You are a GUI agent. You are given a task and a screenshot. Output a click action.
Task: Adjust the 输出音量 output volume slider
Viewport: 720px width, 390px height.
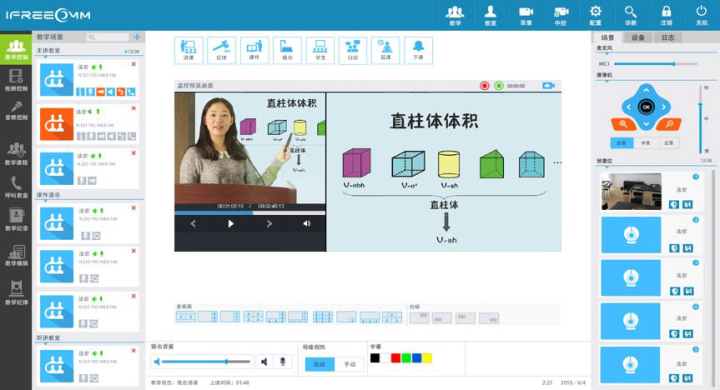coord(205,362)
